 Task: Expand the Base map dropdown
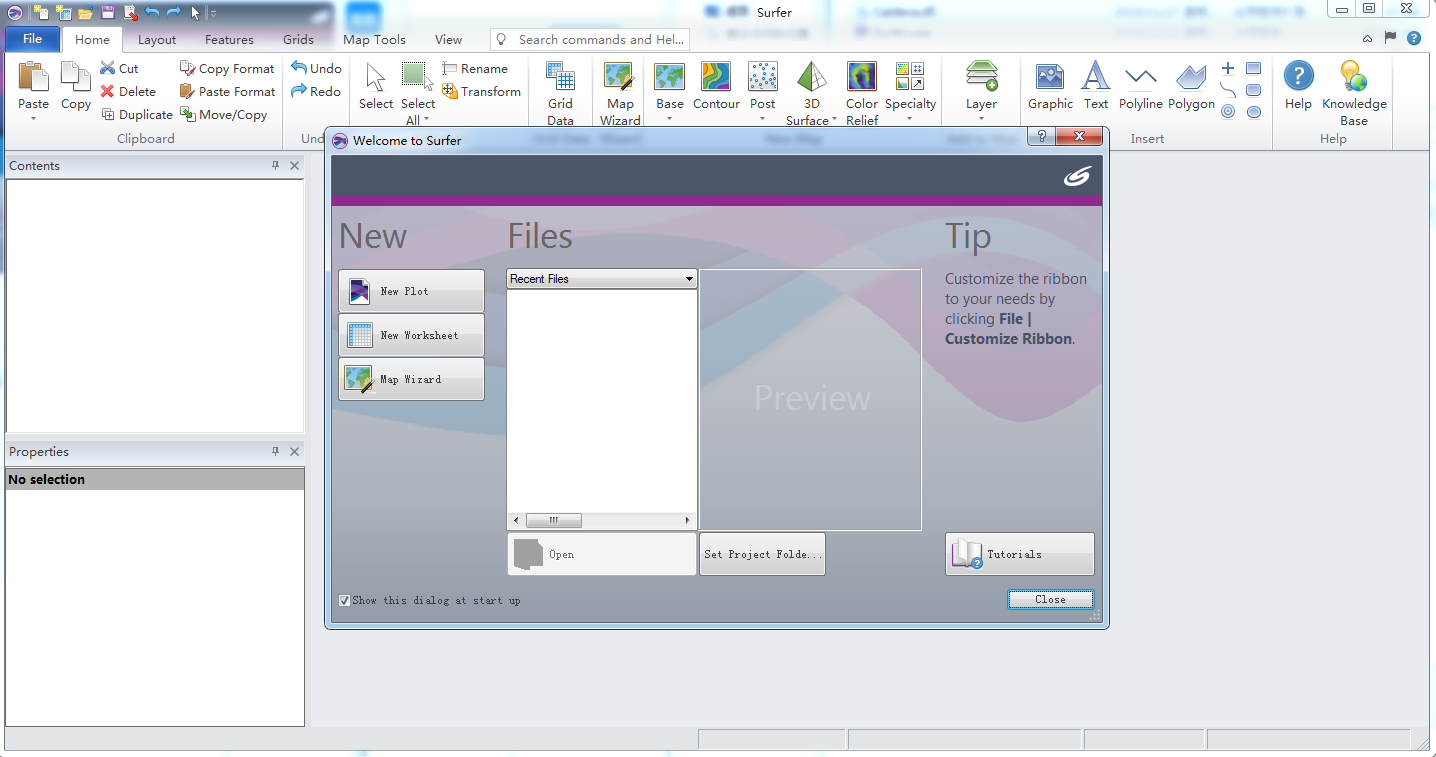tap(669, 119)
